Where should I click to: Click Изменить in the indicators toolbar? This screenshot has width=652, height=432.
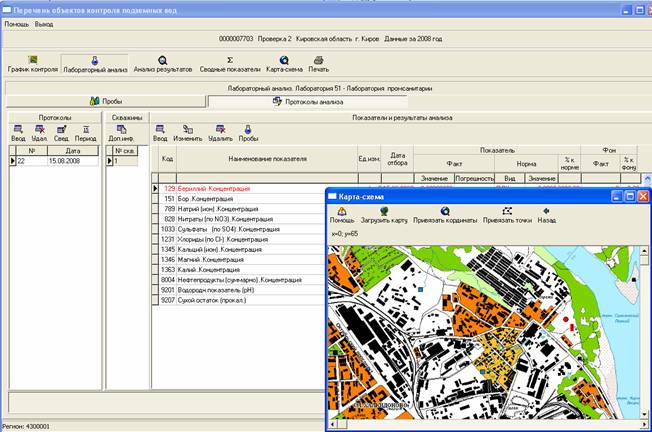(186, 133)
